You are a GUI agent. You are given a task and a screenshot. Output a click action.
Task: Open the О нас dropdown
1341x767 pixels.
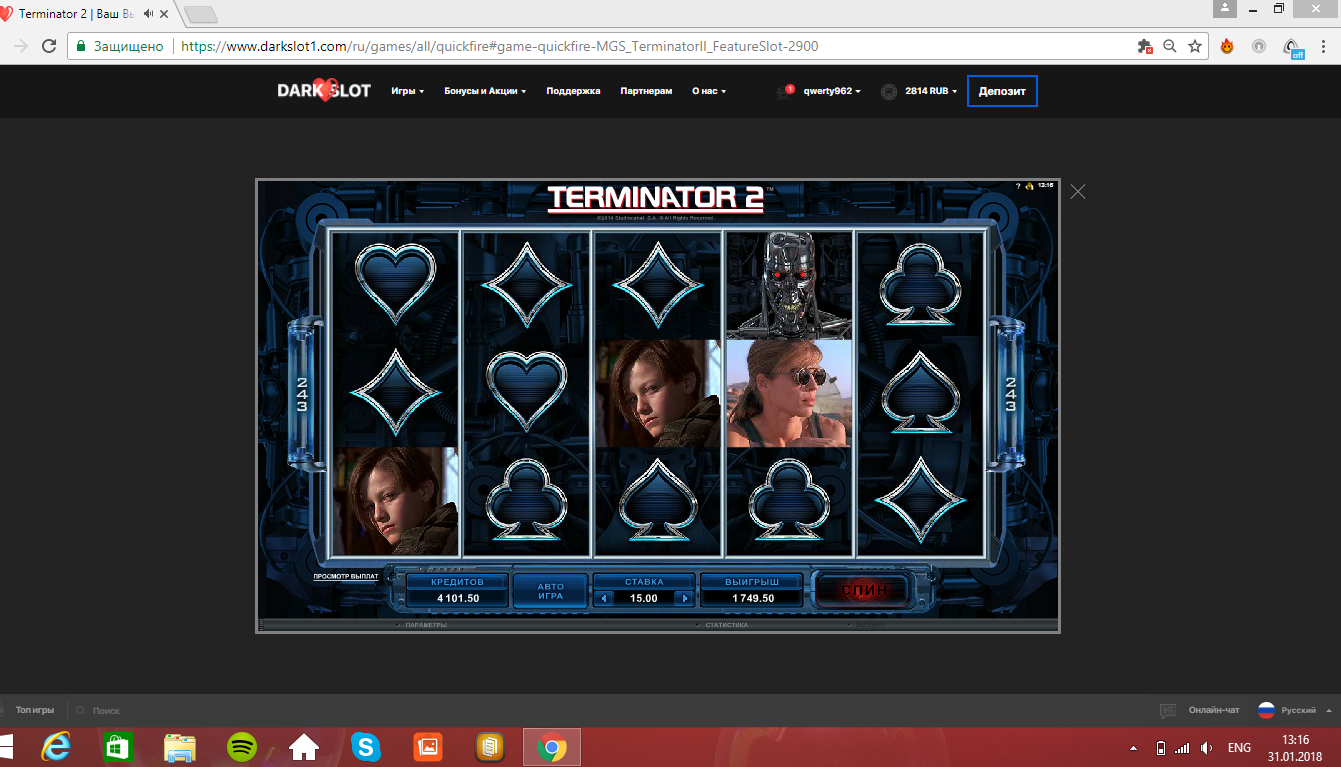click(709, 91)
